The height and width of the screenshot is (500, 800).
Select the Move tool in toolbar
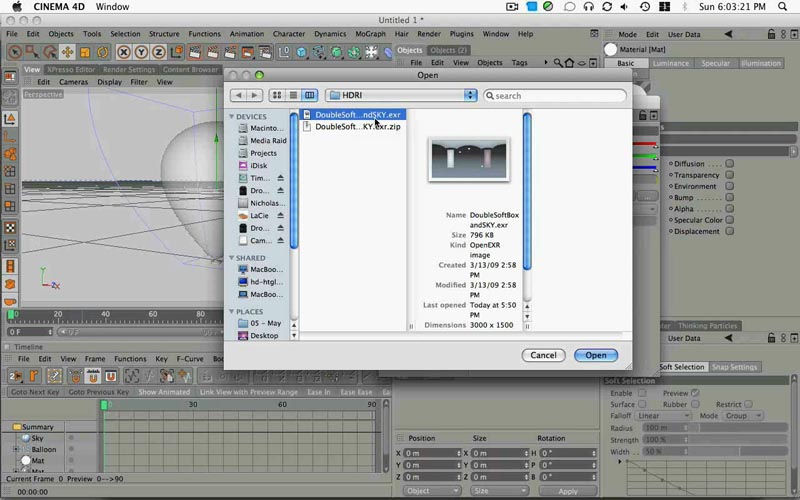point(67,52)
